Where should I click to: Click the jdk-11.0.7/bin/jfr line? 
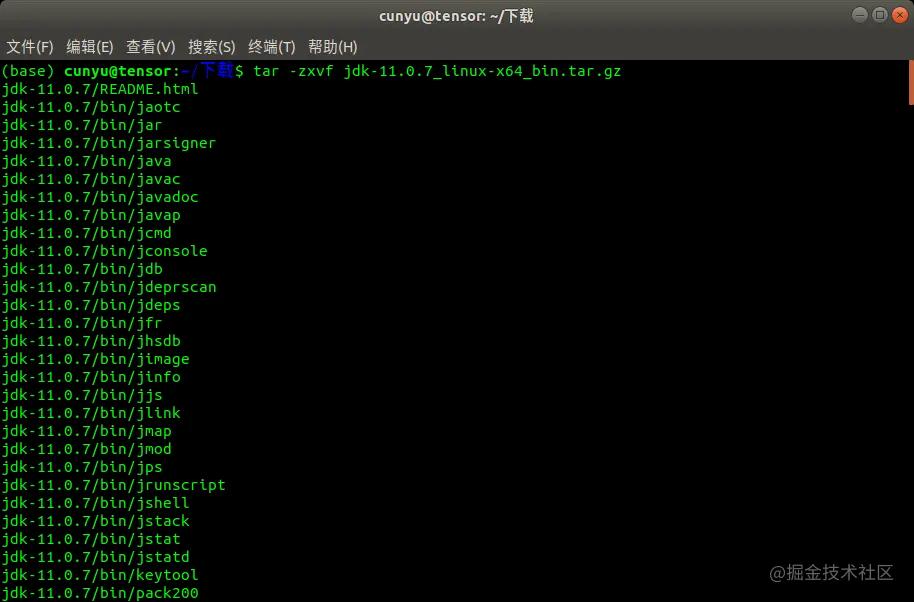(x=82, y=323)
